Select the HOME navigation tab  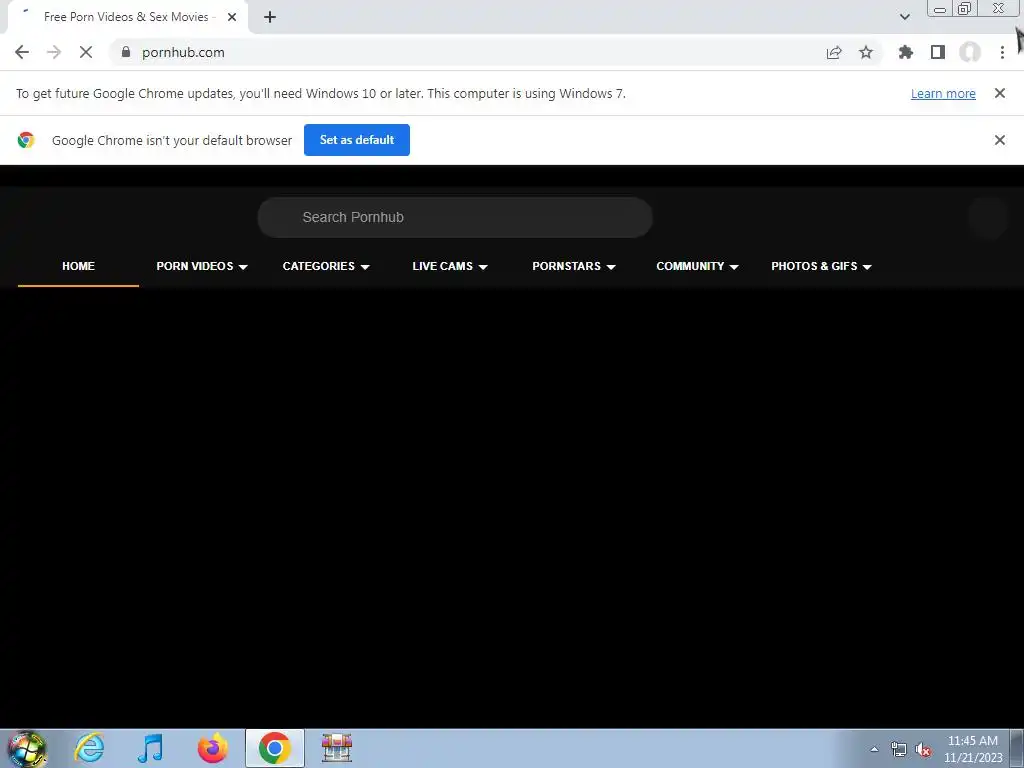point(78,266)
